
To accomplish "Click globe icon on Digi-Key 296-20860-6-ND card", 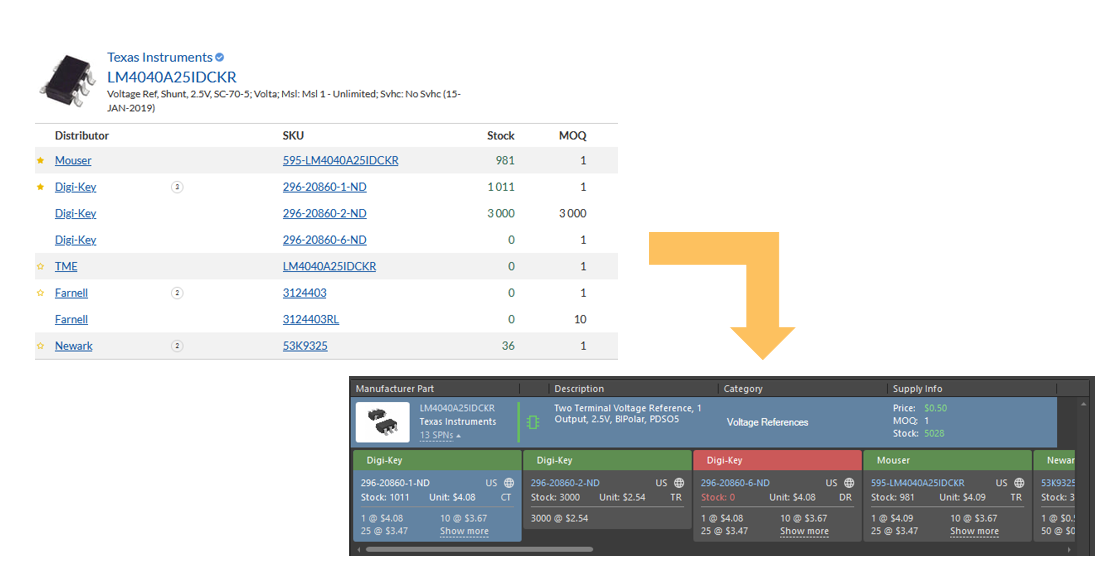I will (x=849, y=483).
